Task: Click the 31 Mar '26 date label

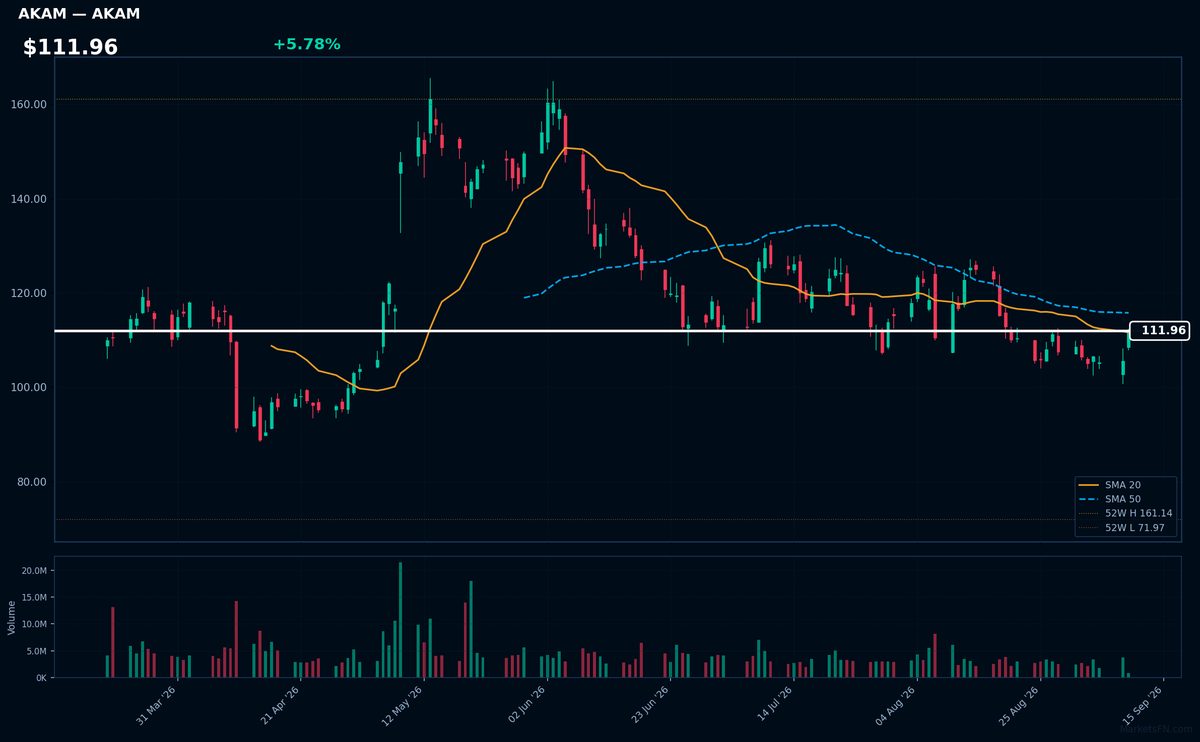Action: click(157, 704)
